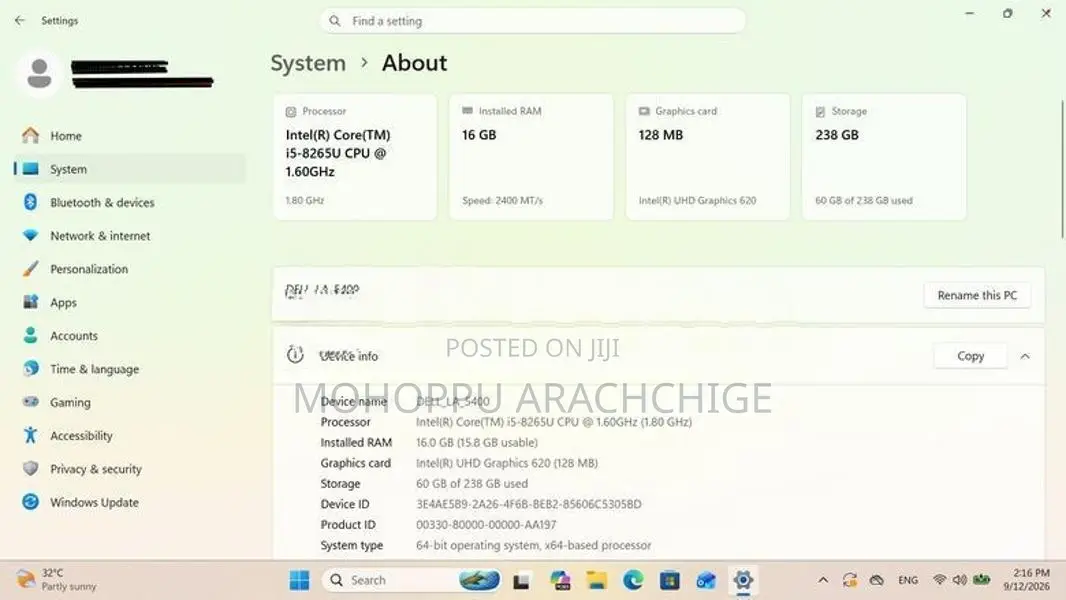1066x600 pixels.
Task: Click Product ID value 00330-80000-00000-AA197
Action: (486, 525)
